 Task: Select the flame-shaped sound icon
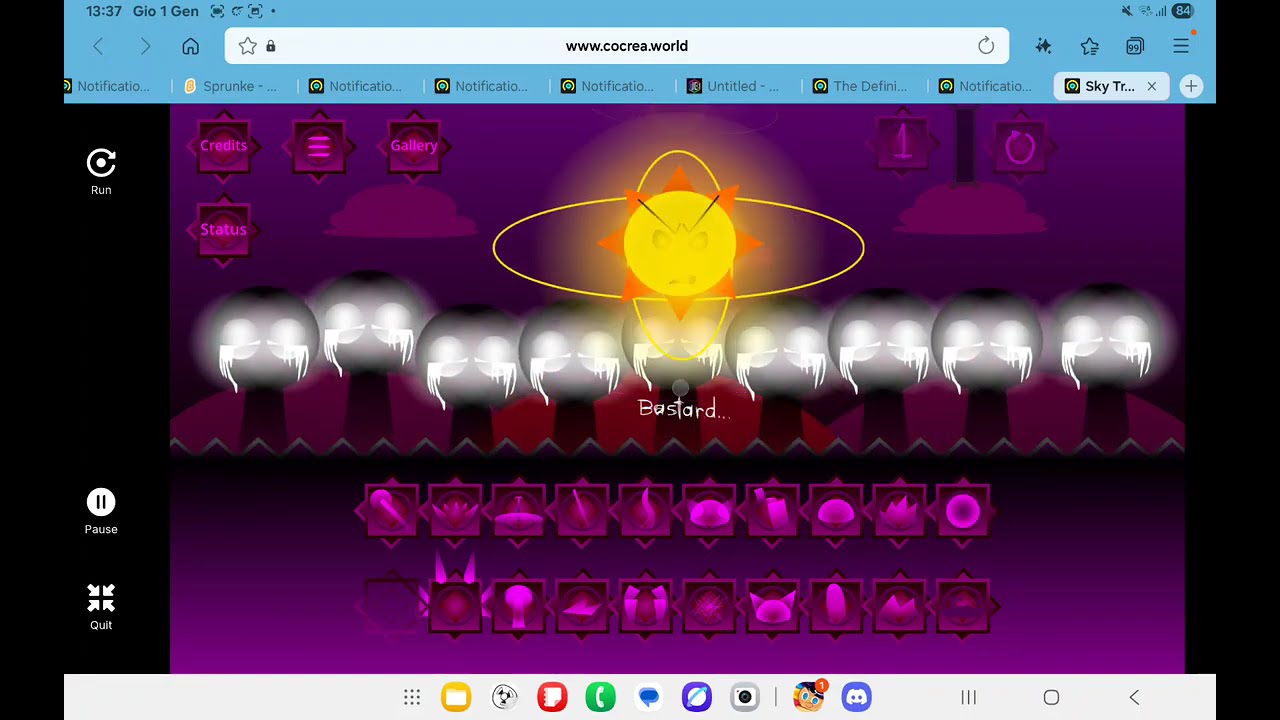pyautogui.click(x=646, y=512)
